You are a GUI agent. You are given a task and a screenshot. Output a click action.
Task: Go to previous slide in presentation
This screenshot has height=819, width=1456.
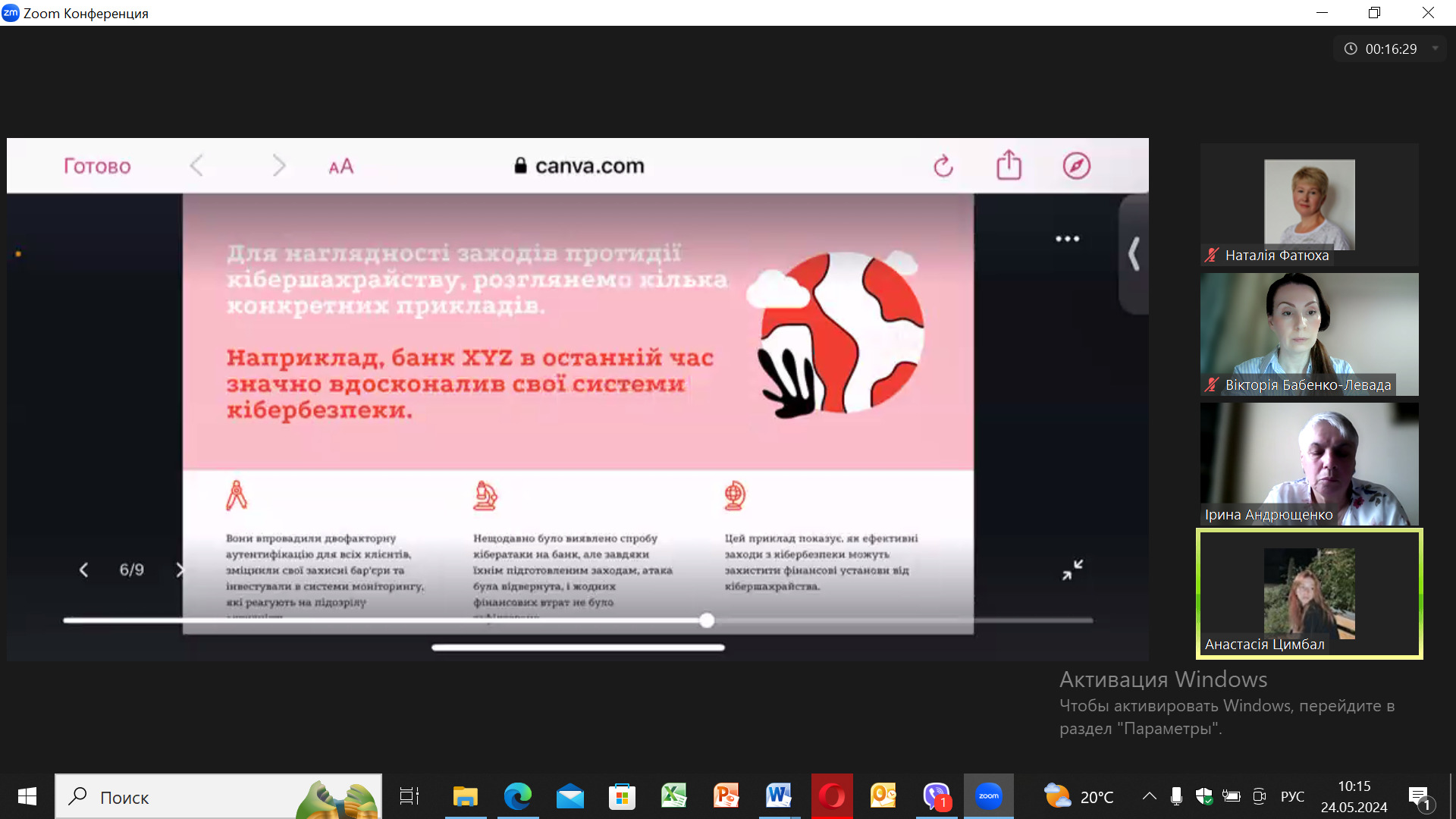click(84, 570)
